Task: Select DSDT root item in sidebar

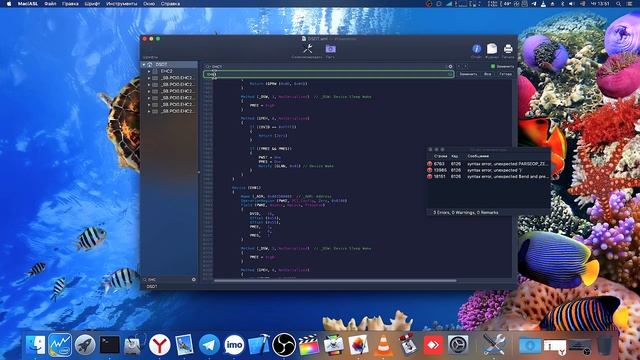Action: (x=169, y=64)
